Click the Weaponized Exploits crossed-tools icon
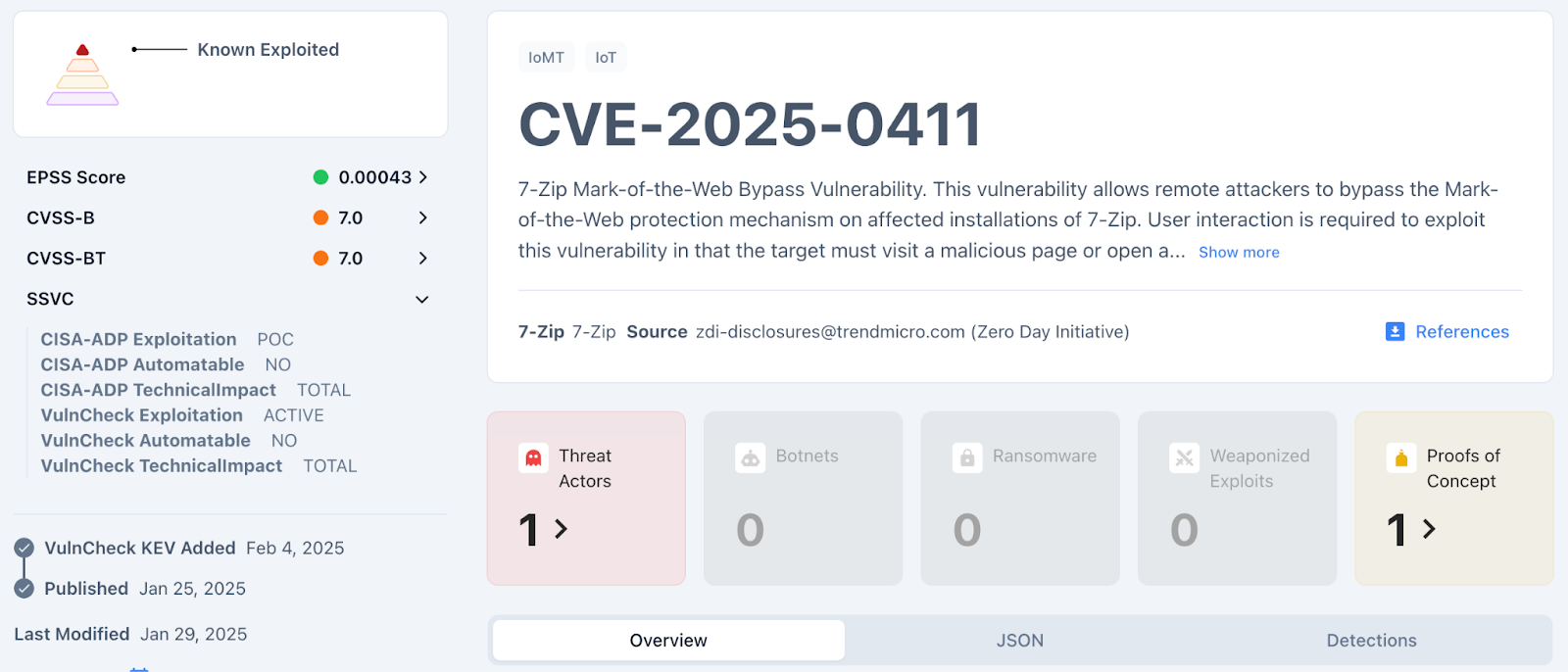This screenshot has height=672, width=1568. tap(1184, 457)
